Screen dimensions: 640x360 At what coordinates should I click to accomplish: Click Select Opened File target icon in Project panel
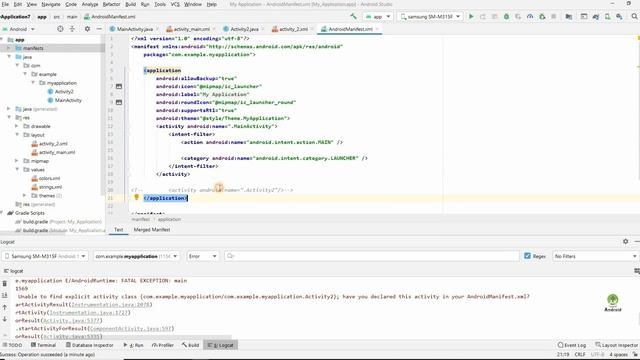click(60, 29)
